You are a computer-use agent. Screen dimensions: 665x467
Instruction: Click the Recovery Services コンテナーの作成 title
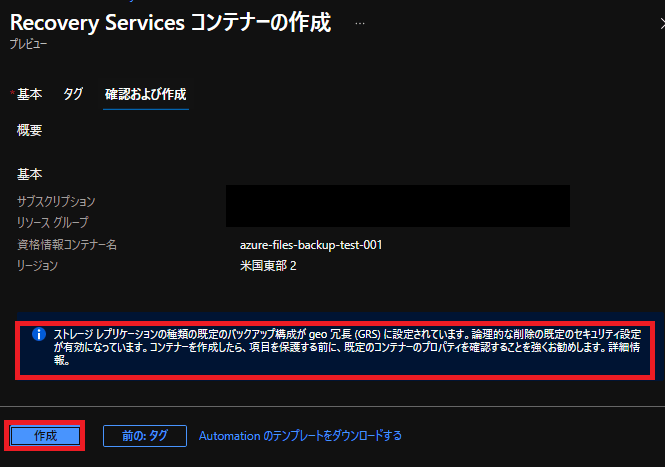point(170,22)
